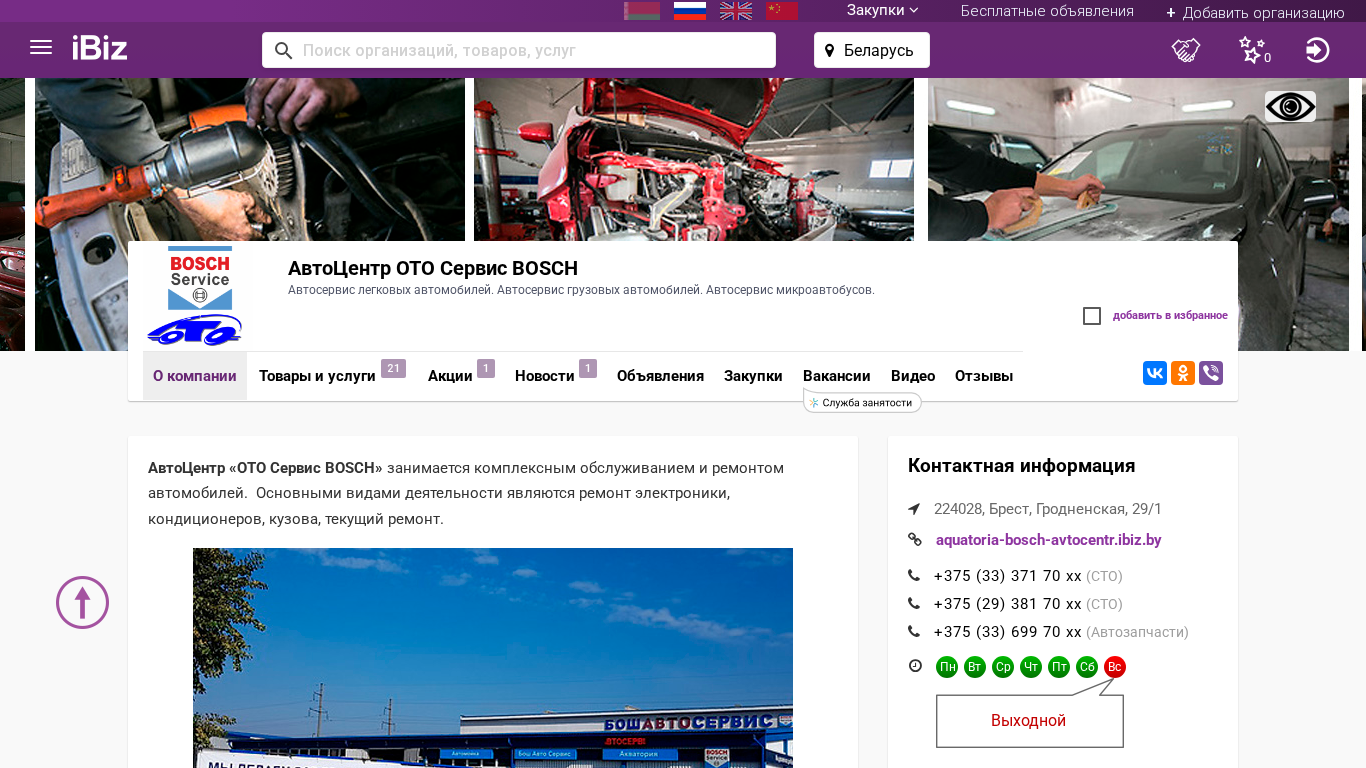Click the handshake partners icon
Screen dimensions: 1366x768
tap(1186, 50)
